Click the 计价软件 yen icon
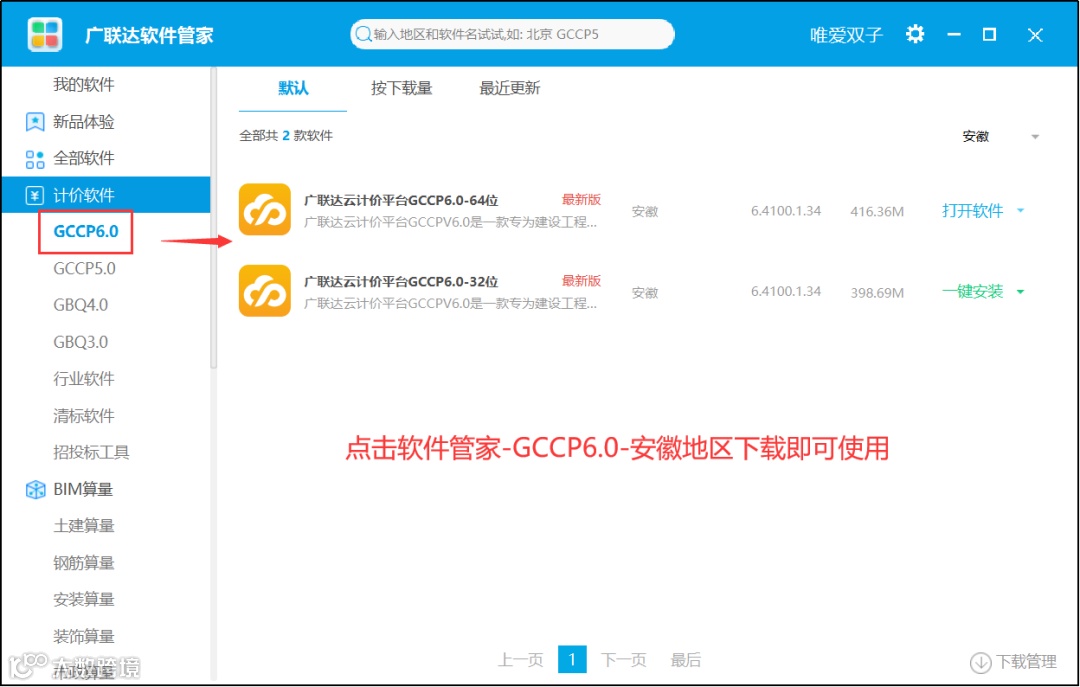 tap(34, 196)
